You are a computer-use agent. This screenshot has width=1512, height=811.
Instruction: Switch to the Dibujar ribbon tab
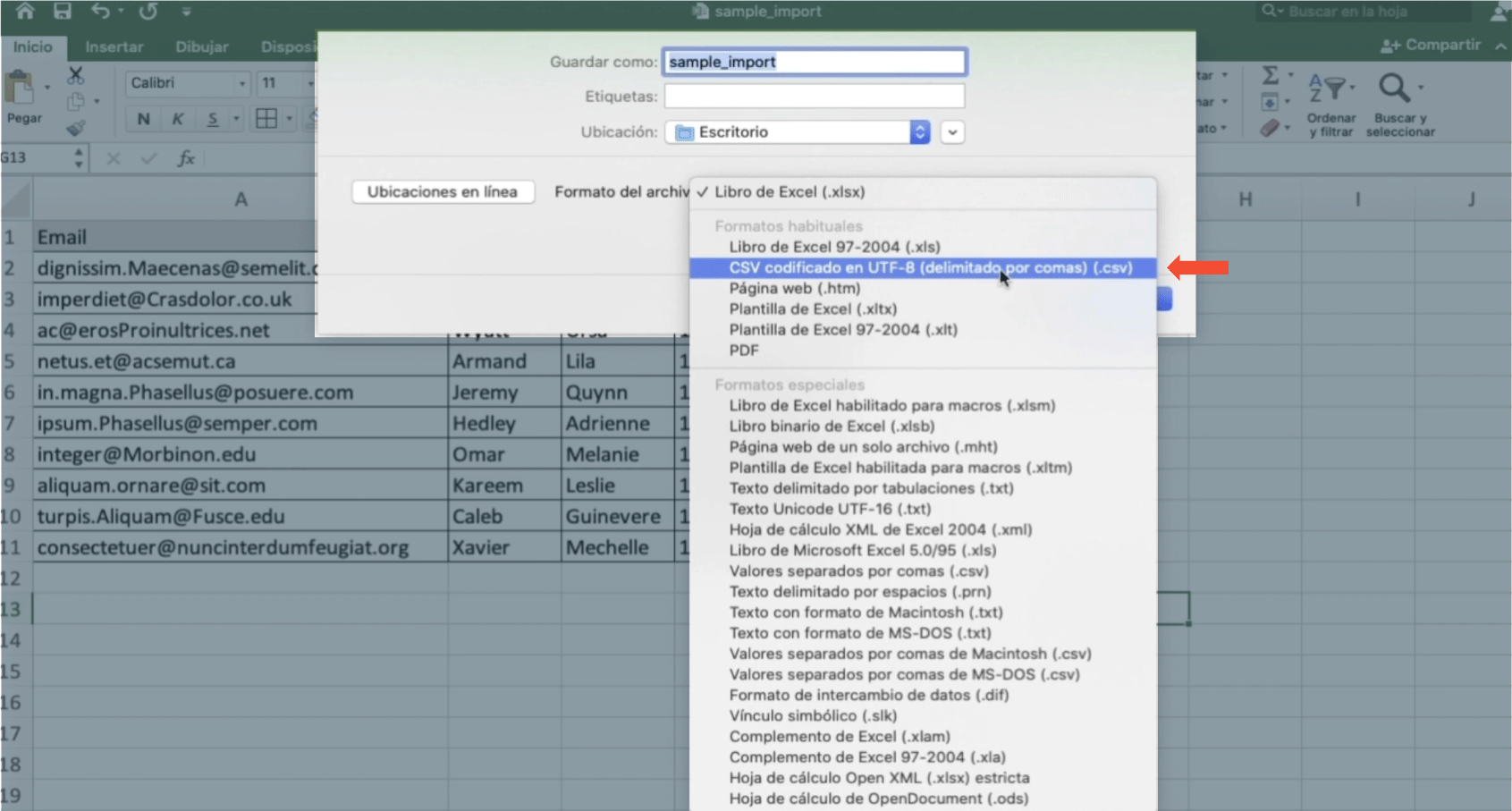(202, 46)
